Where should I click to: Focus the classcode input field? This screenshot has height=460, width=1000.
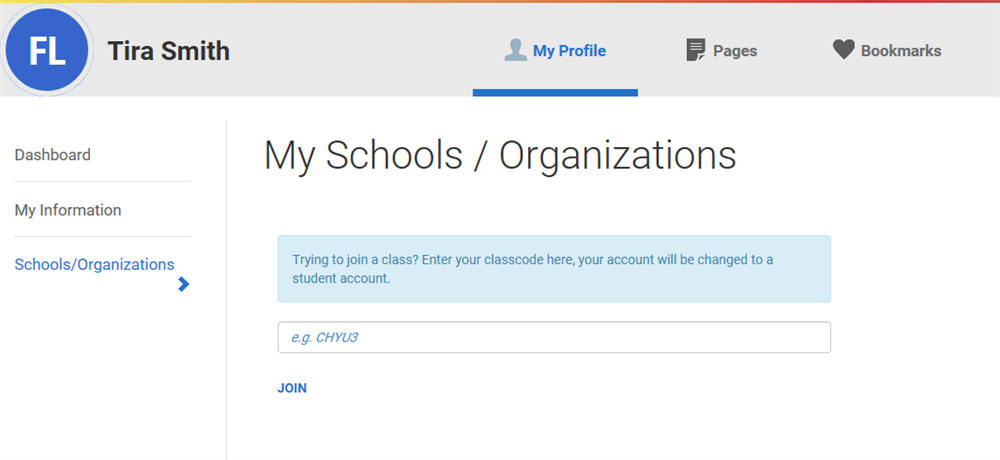pyautogui.click(x=554, y=337)
